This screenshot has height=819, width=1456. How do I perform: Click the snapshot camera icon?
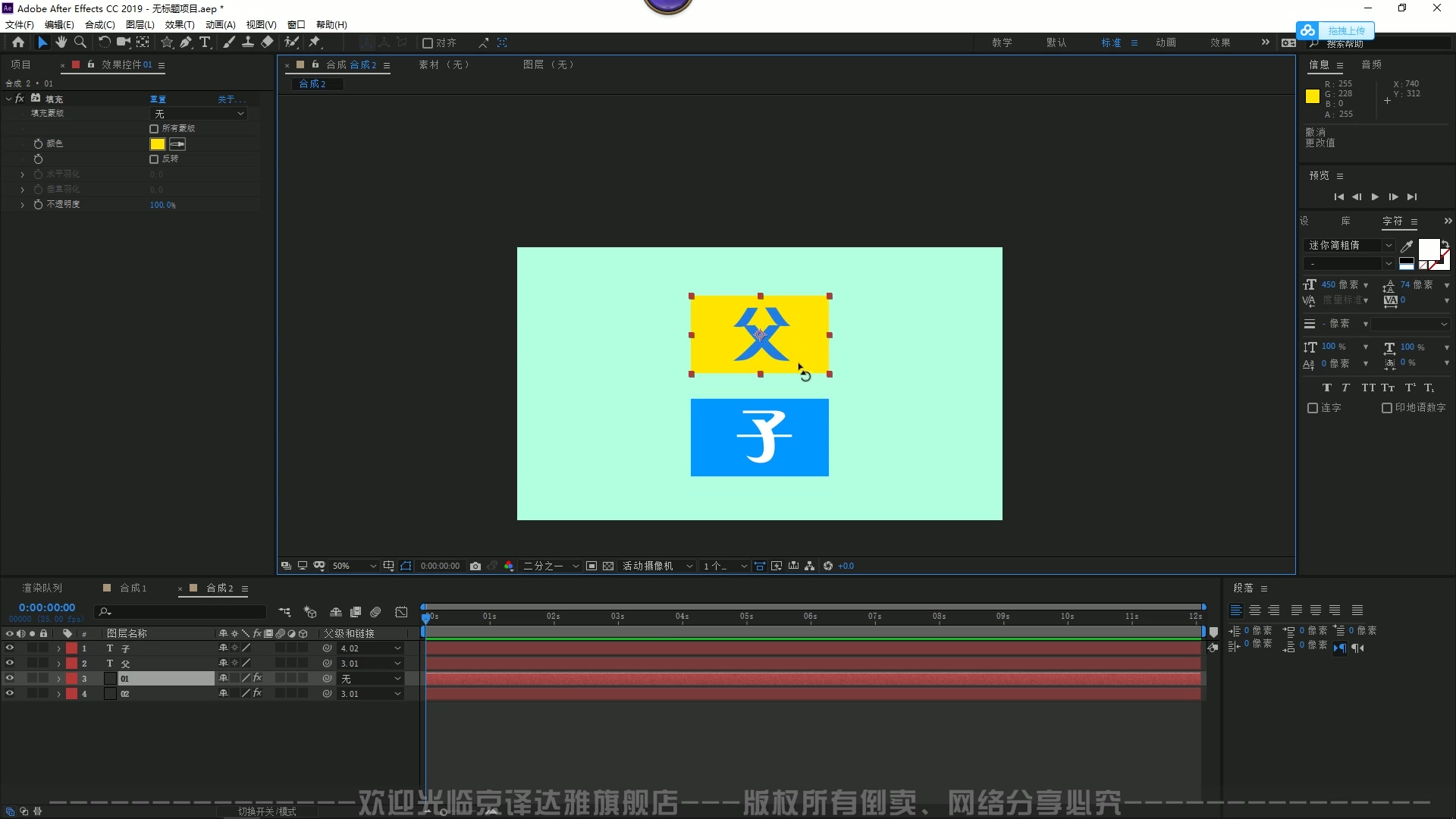point(475,566)
